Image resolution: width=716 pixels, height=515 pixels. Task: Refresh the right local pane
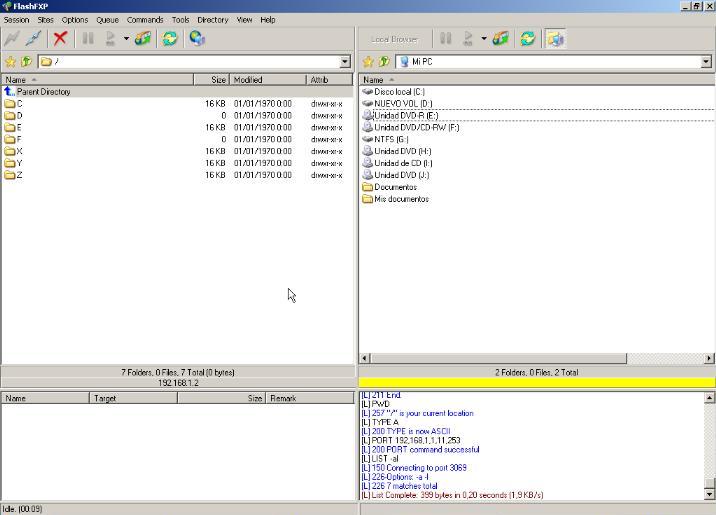pyautogui.click(x=528, y=38)
